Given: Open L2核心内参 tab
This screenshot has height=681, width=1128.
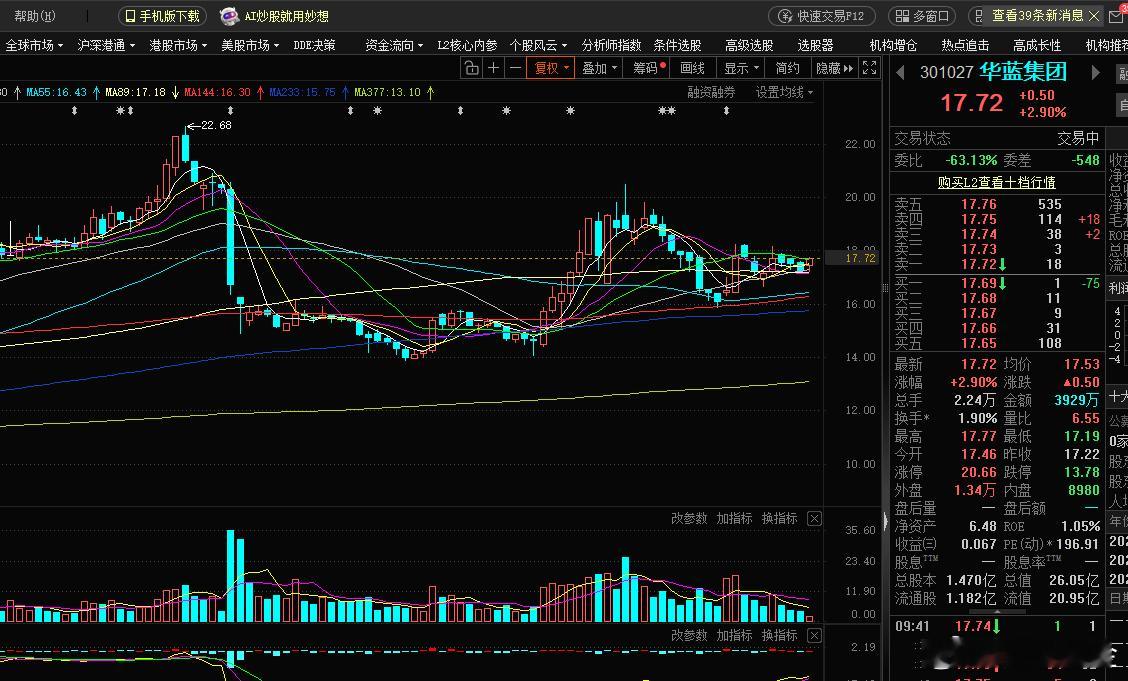Looking at the screenshot, I should [467, 45].
